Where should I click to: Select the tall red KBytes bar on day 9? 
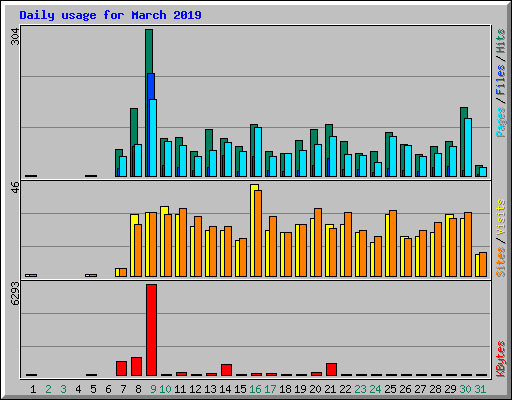[x=151, y=330]
